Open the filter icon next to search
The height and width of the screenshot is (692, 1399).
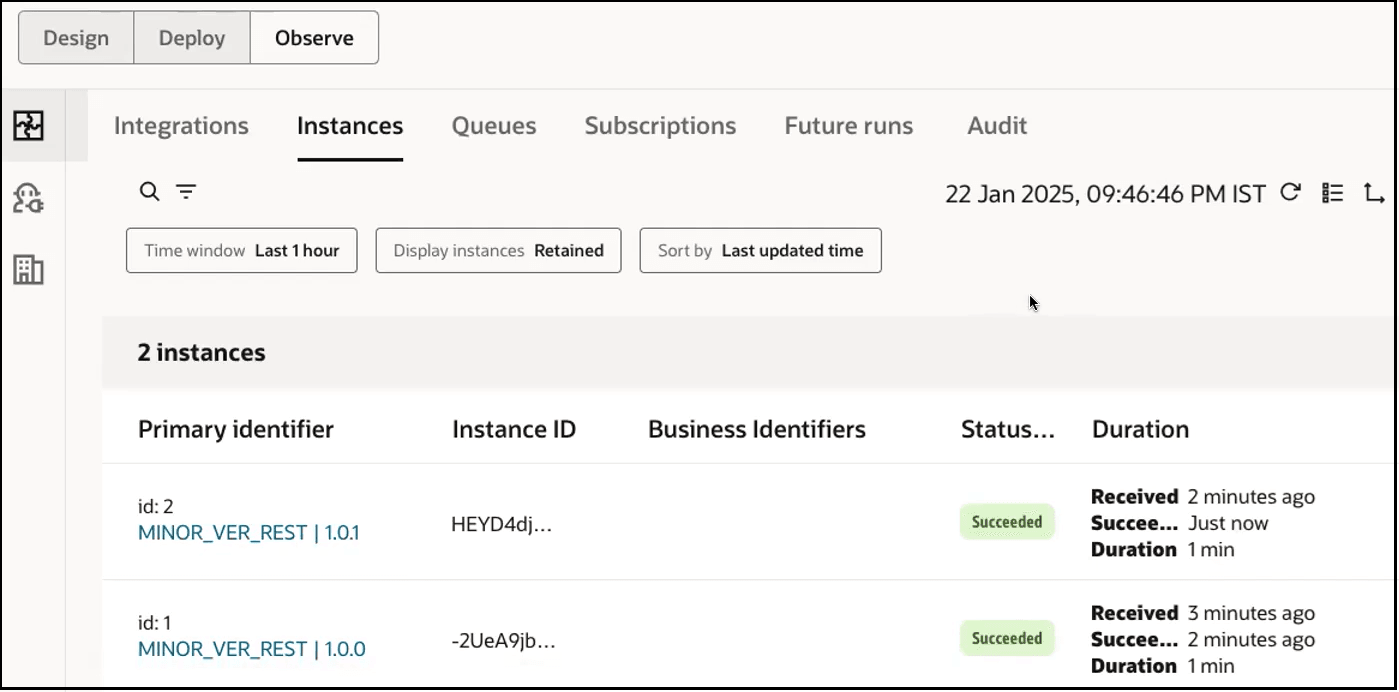(x=186, y=191)
